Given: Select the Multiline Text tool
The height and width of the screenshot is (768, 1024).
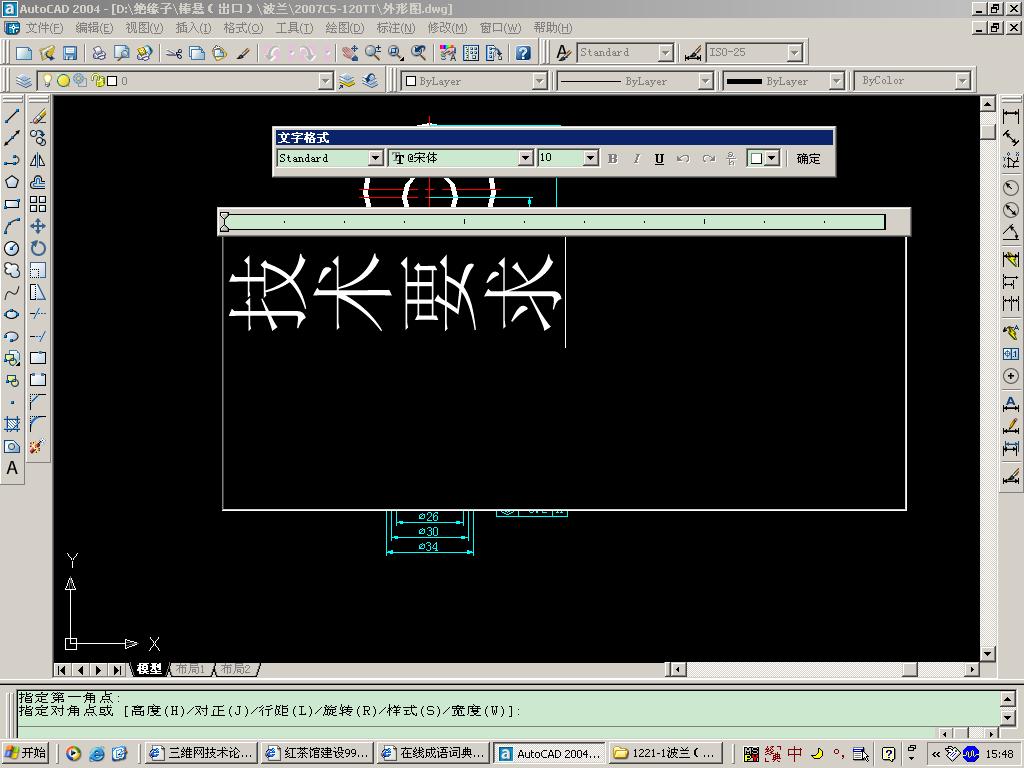Looking at the screenshot, I should [12, 468].
